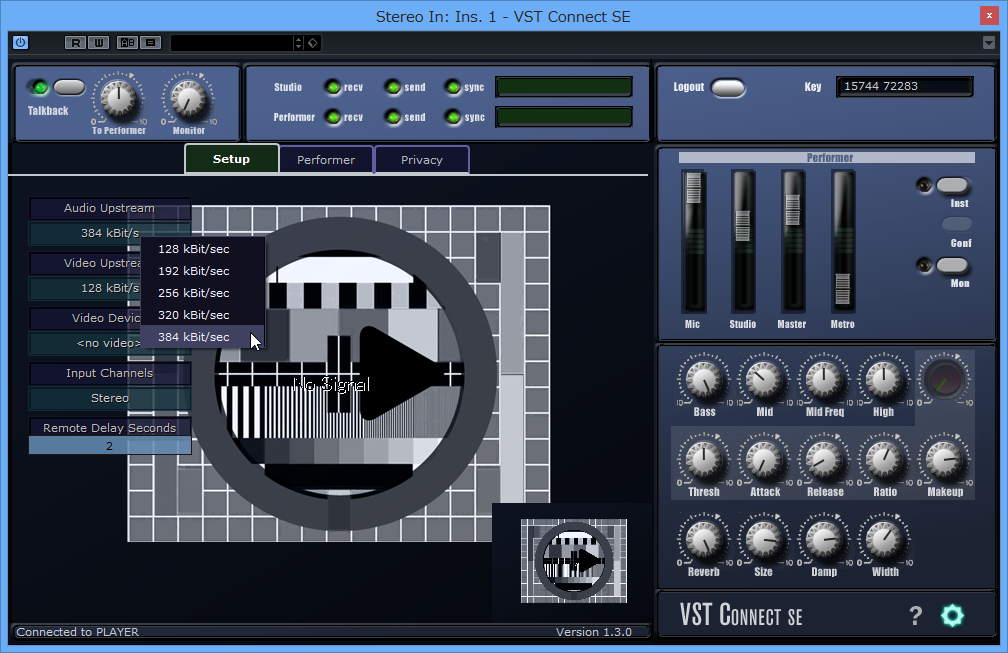Click the dark knob right of High
Image resolution: width=1008 pixels, height=653 pixels.
pos(944,379)
